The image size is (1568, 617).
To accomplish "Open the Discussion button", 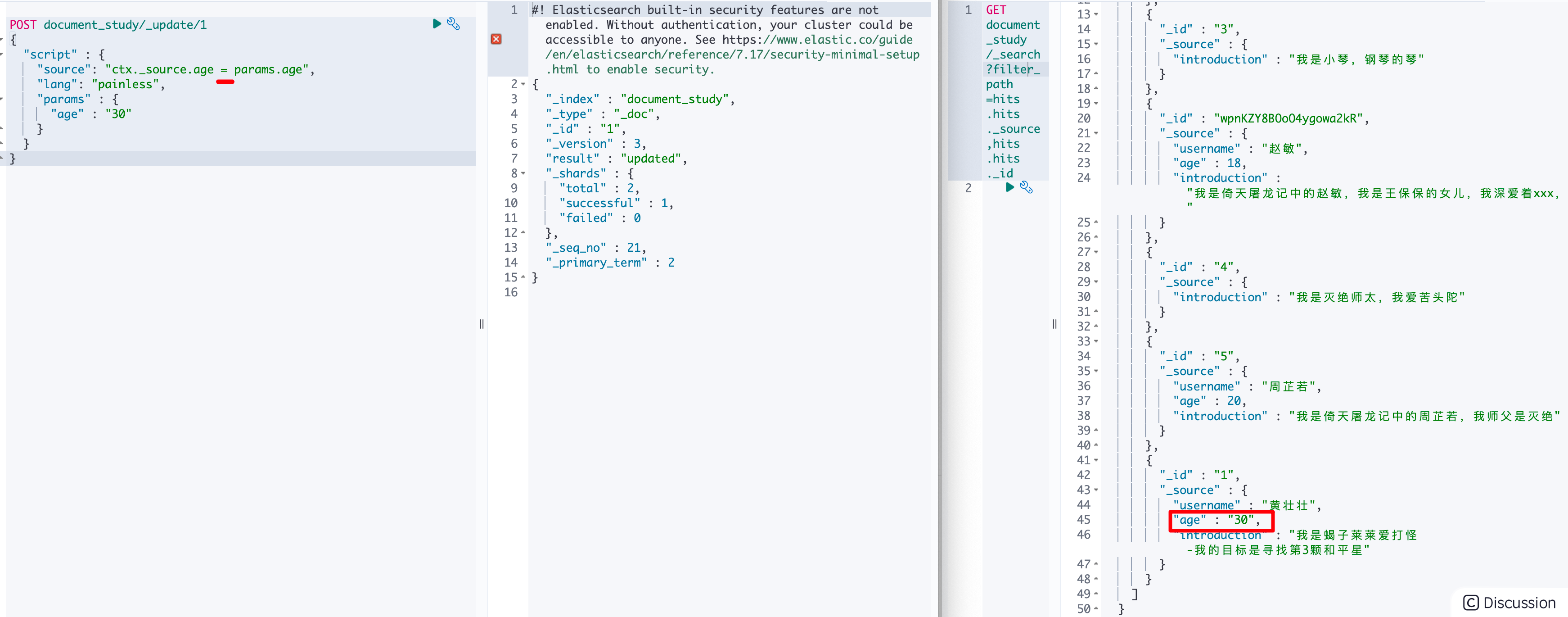I will coord(1509,603).
